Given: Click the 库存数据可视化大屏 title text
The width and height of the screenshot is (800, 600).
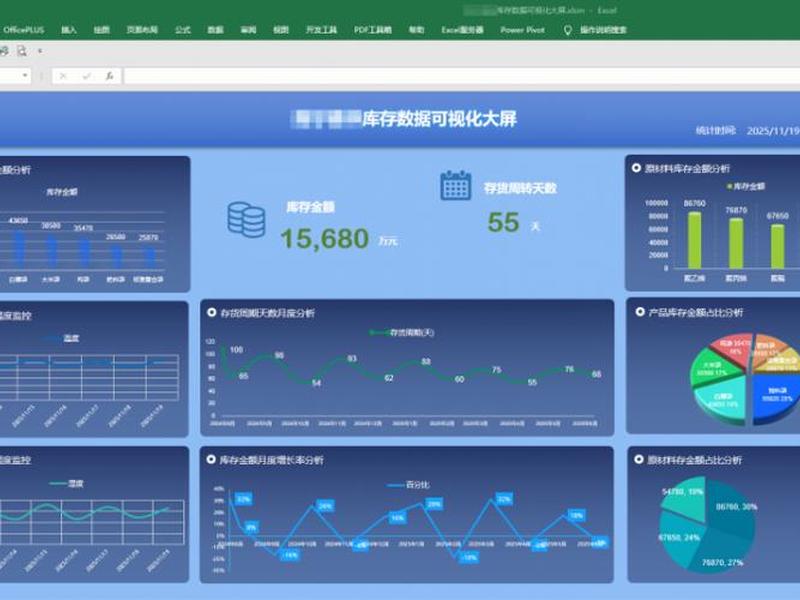Looking at the screenshot, I should click(439, 119).
